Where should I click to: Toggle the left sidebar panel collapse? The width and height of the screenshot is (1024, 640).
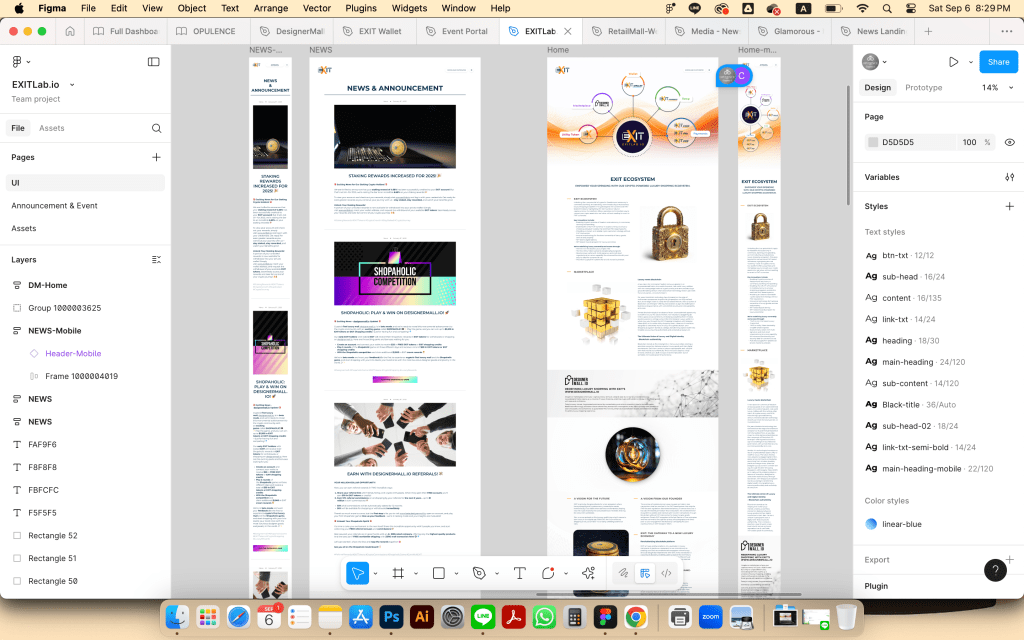point(153,62)
